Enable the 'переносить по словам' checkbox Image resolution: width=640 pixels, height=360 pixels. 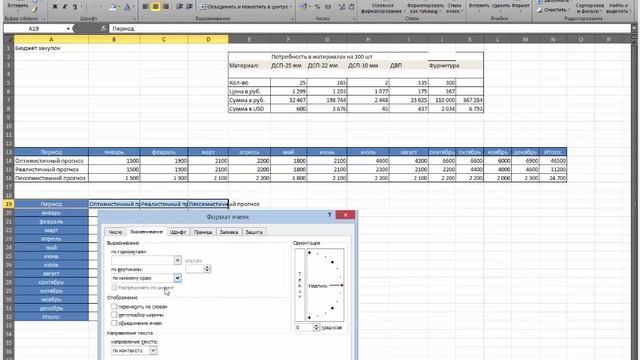click(x=114, y=306)
